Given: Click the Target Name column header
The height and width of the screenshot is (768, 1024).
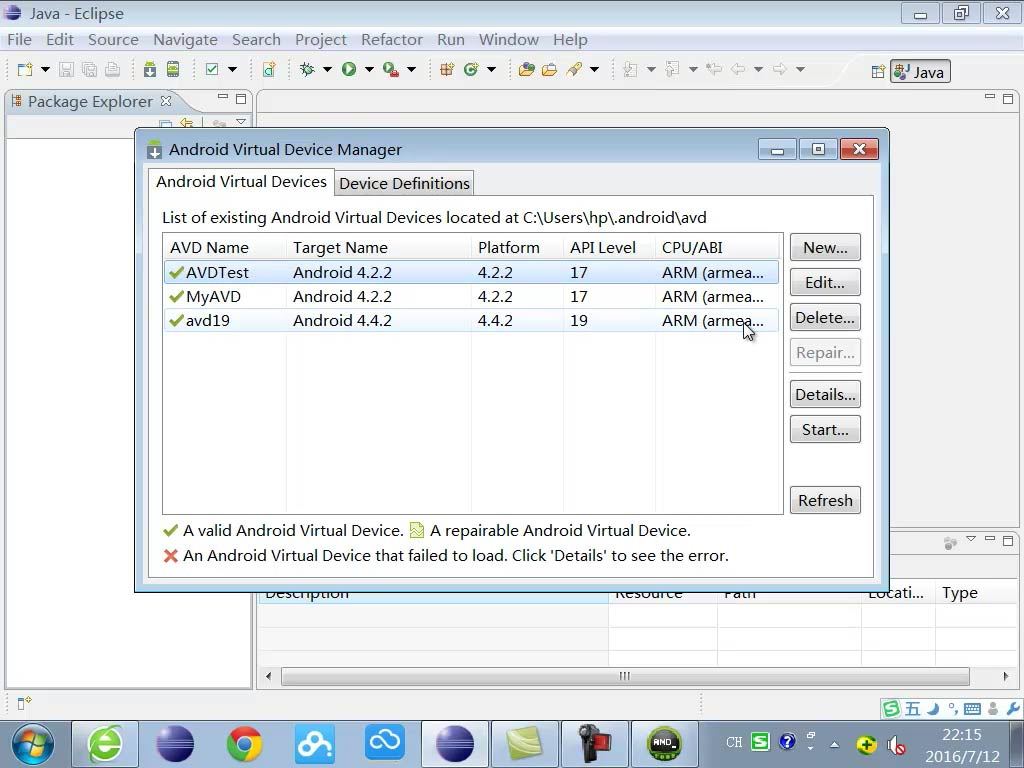Looking at the screenshot, I should pos(378,248).
